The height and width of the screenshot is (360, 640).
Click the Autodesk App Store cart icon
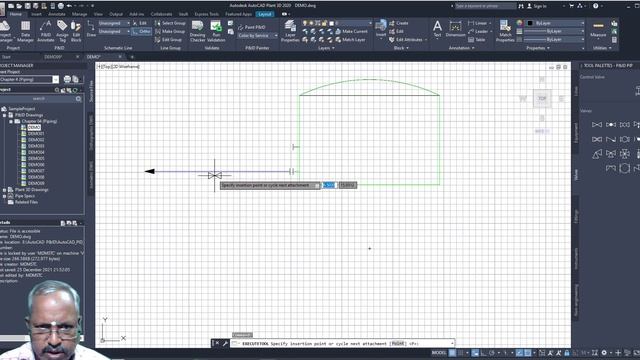coord(571,6)
